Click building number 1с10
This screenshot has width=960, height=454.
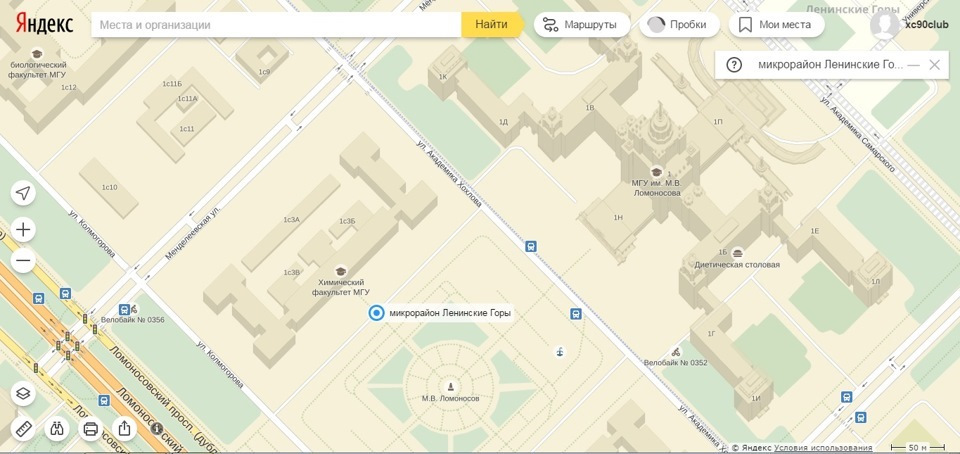pos(110,187)
